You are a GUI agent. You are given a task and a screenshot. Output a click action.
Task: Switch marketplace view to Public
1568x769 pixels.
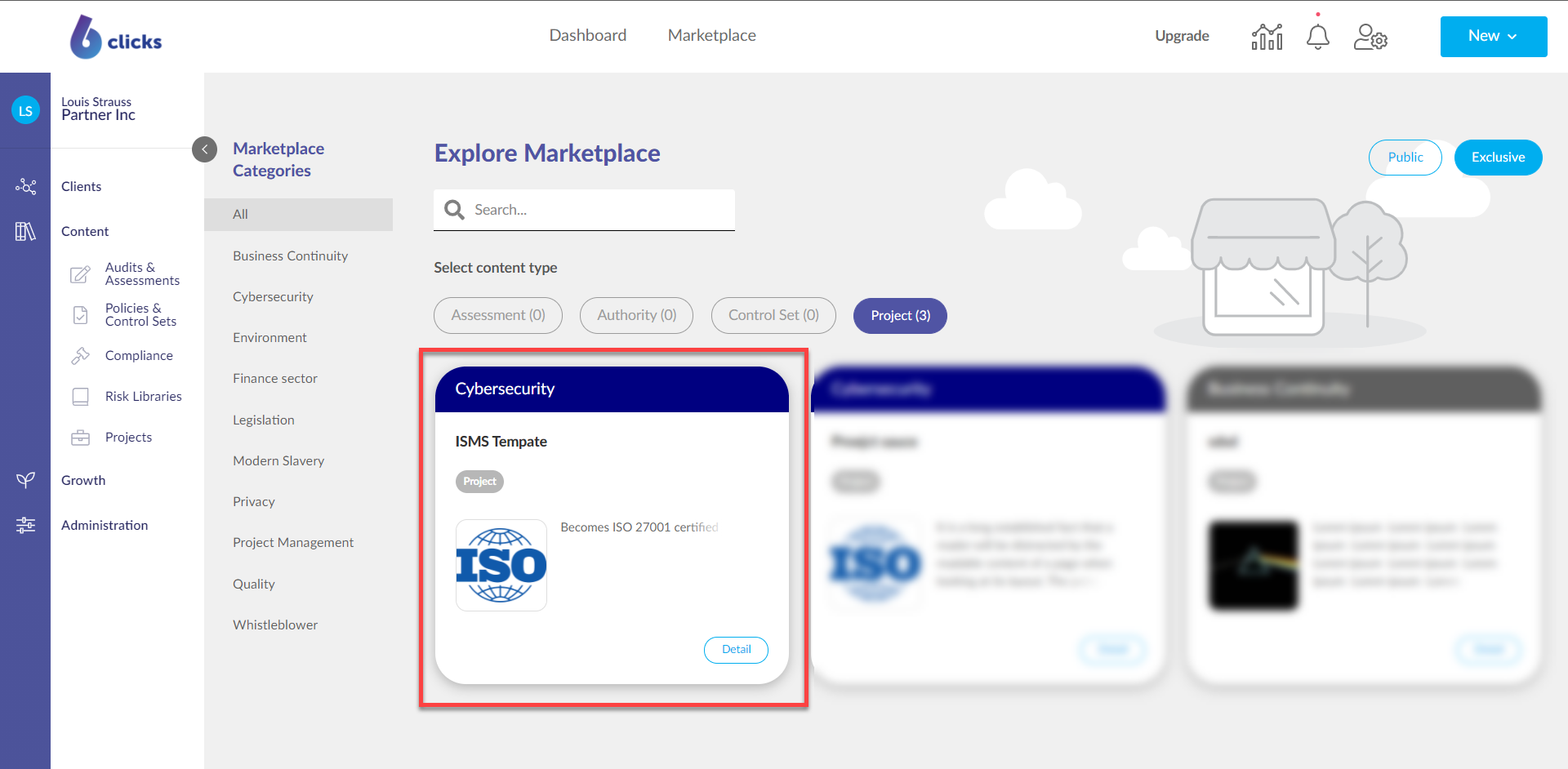pos(1405,158)
